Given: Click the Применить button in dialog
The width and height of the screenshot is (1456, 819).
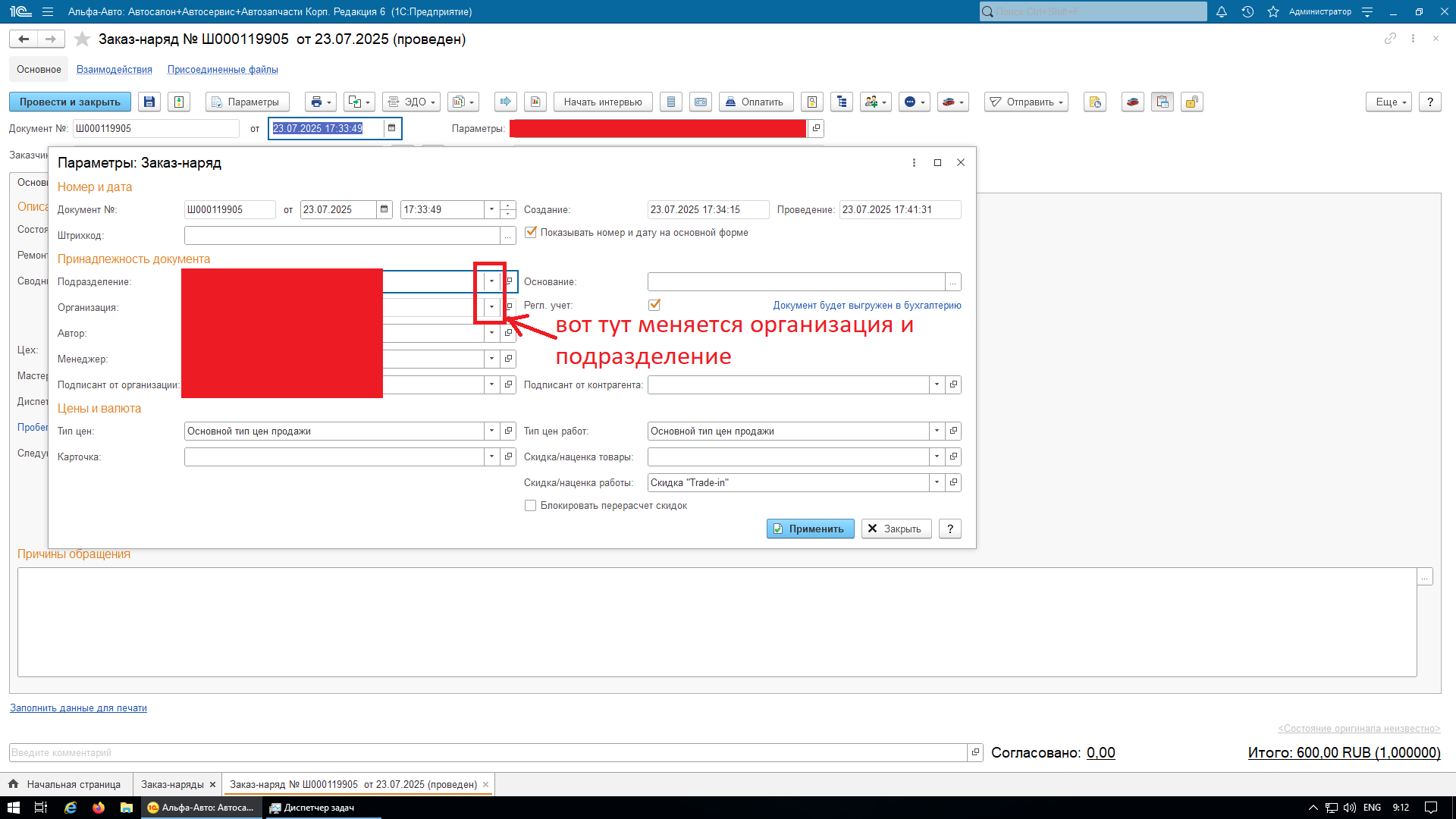Looking at the screenshot, I should [x=810, y=529].
